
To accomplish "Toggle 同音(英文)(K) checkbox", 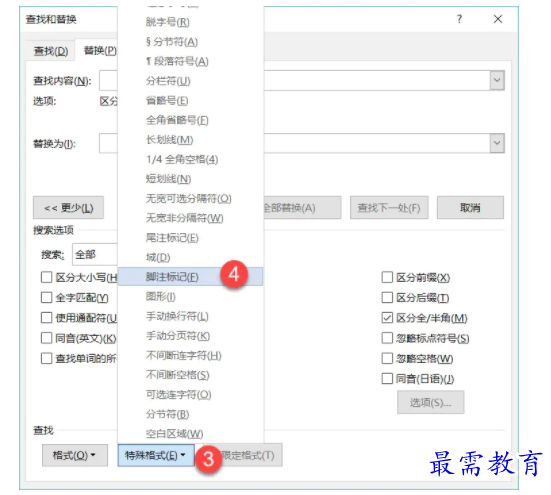I will [46, 338].
